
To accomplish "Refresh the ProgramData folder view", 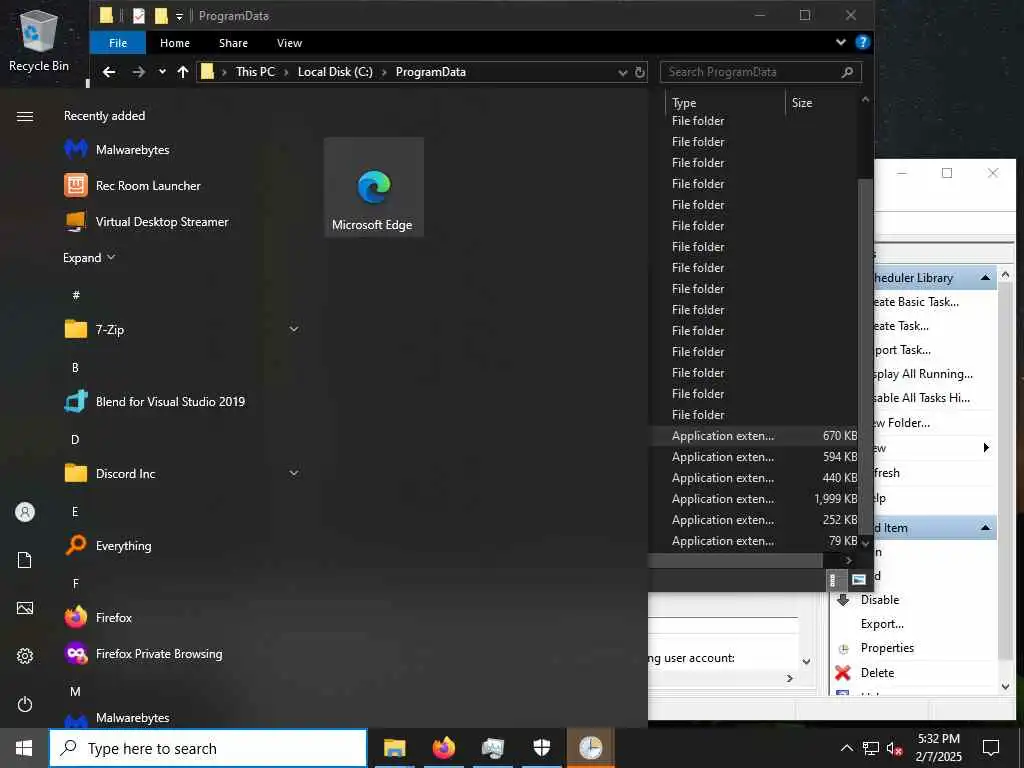I will [x=641, y=72].
